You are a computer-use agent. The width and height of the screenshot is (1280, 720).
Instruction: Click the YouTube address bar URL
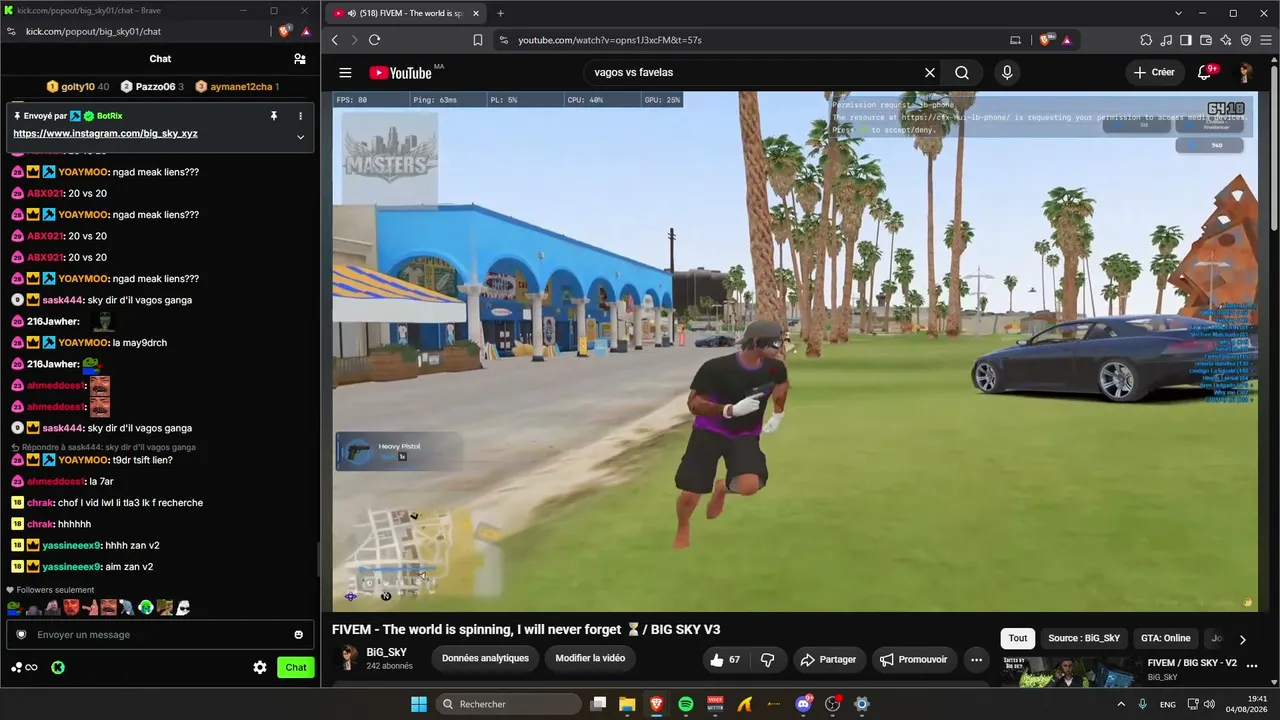[x=610, y=40]
